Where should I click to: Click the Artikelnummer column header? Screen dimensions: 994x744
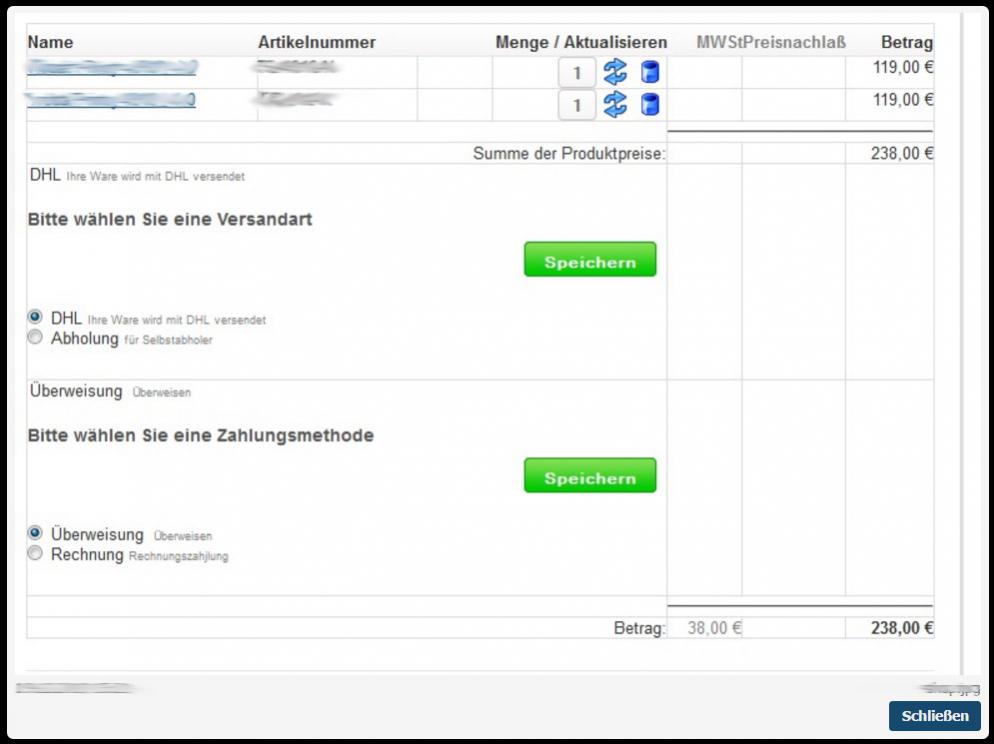point(317,42)
